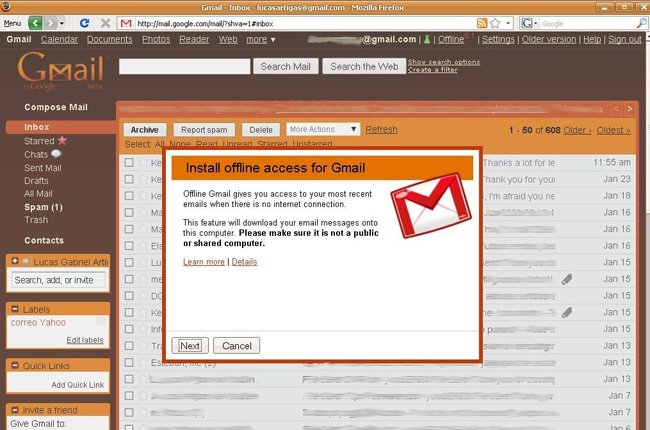
Task: Open Reader from the top navigation
Action: 194,39
